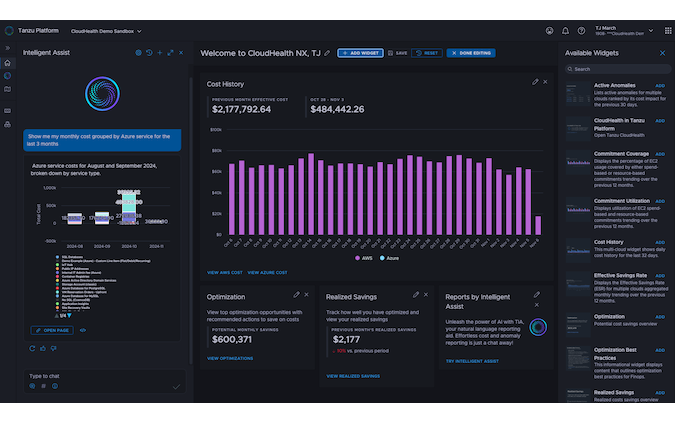This screenshot has width=675, height=424.
Task: Open Intelligent Assist settings globe icon
Action: click(138, 53)
